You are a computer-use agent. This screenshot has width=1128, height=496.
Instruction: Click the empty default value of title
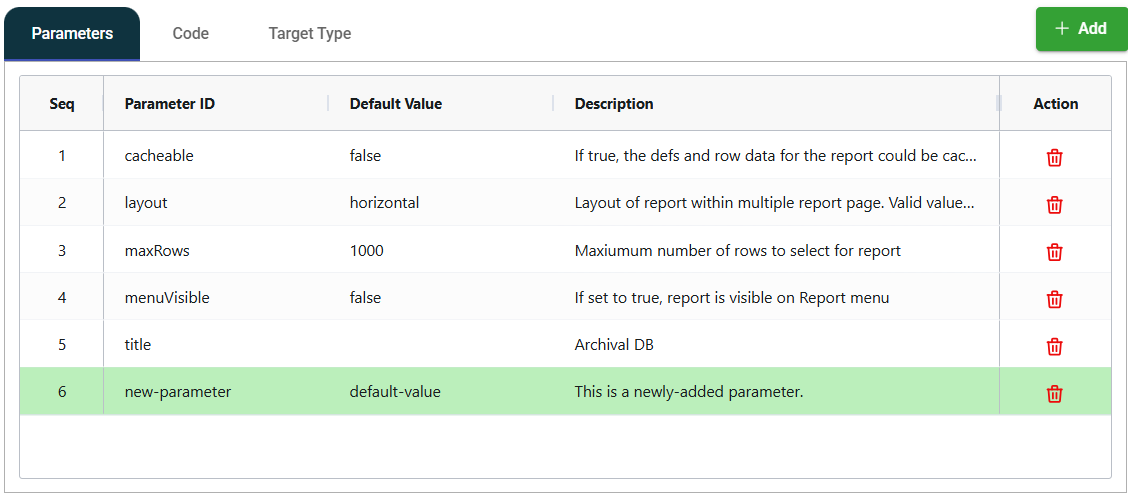tap(440, 345)
